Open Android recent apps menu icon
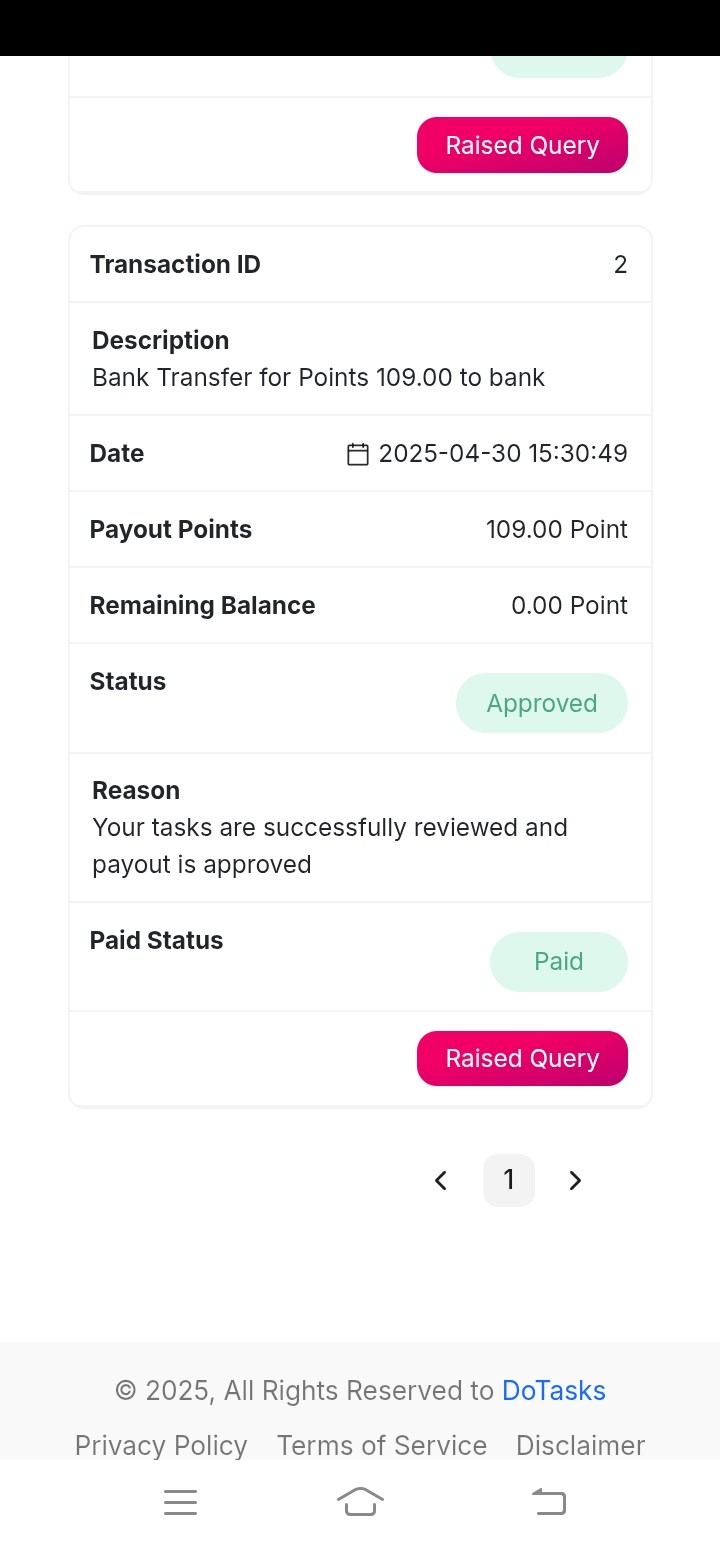The width and height of the screenshot is (720, 1544). click(180, 1502)
